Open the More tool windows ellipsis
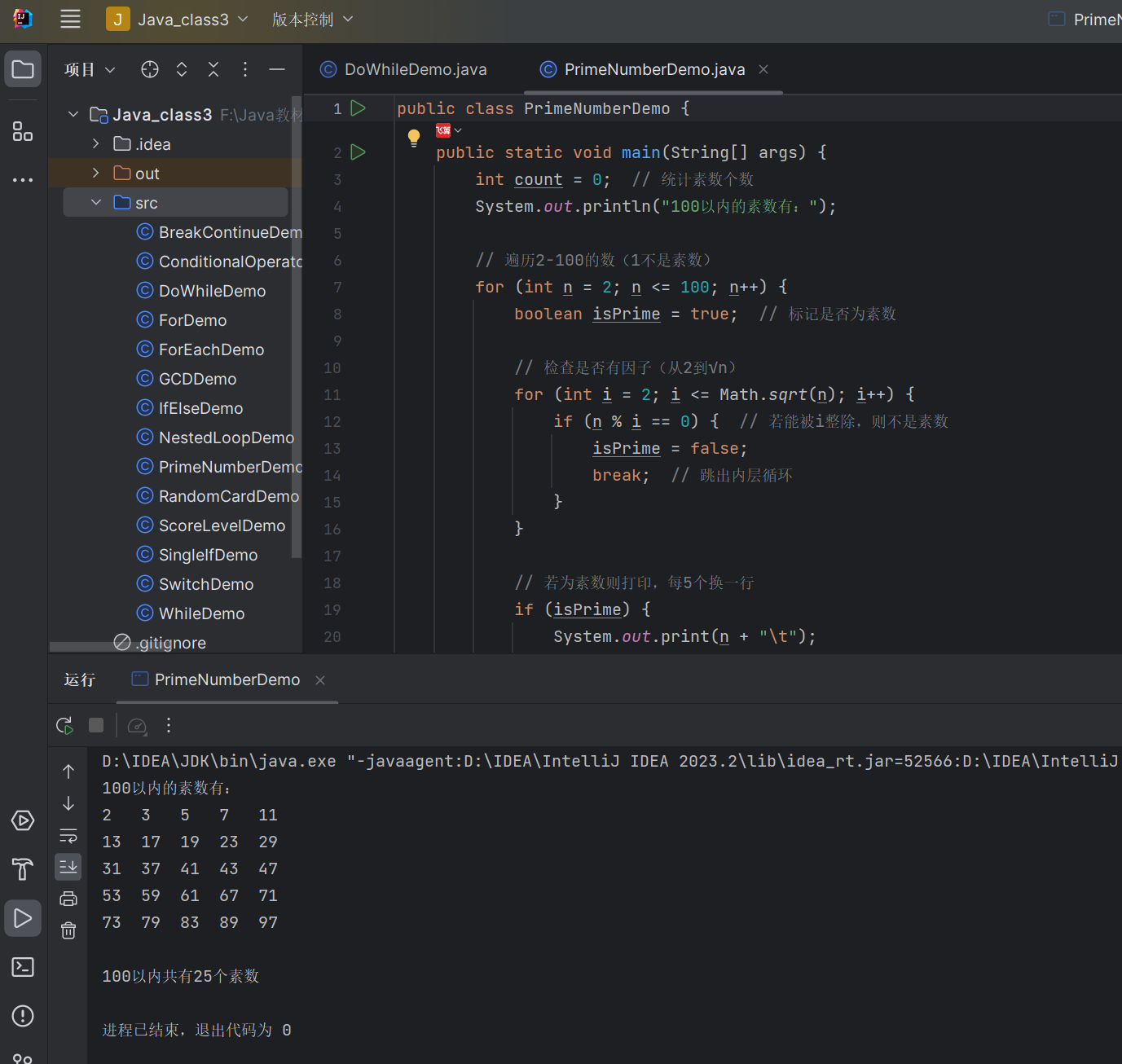 (x=23, y=179)
